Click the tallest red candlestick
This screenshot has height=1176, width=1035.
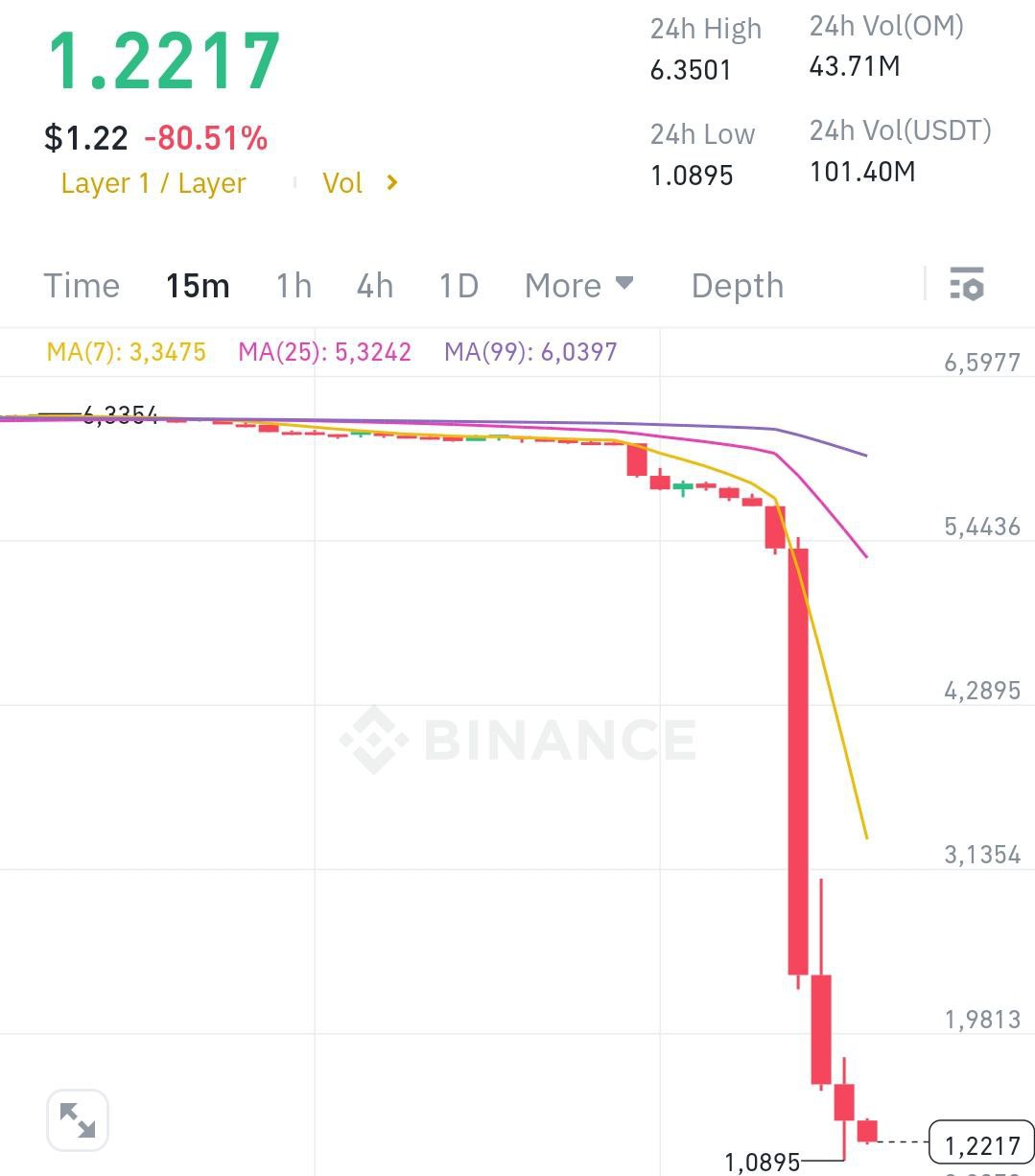pos(798,762)
